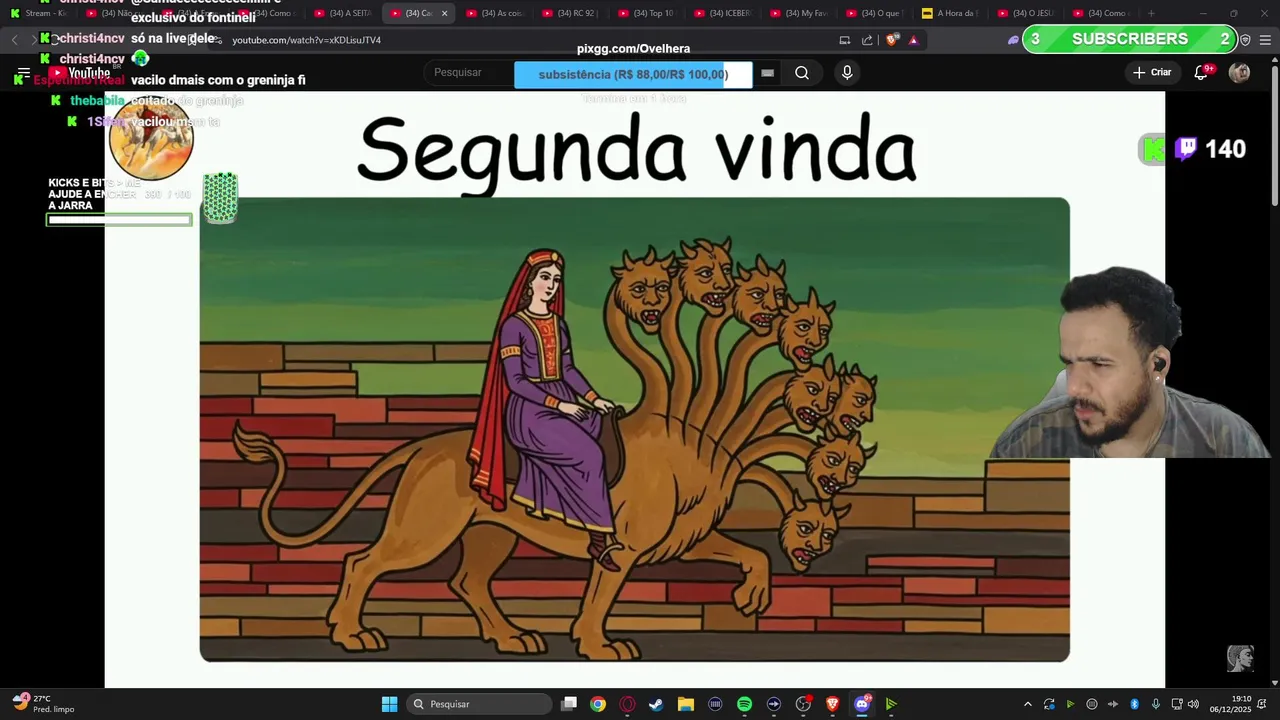Open Steam from the taskbar
Screen dimensions: 1280x720
(656, 704)
